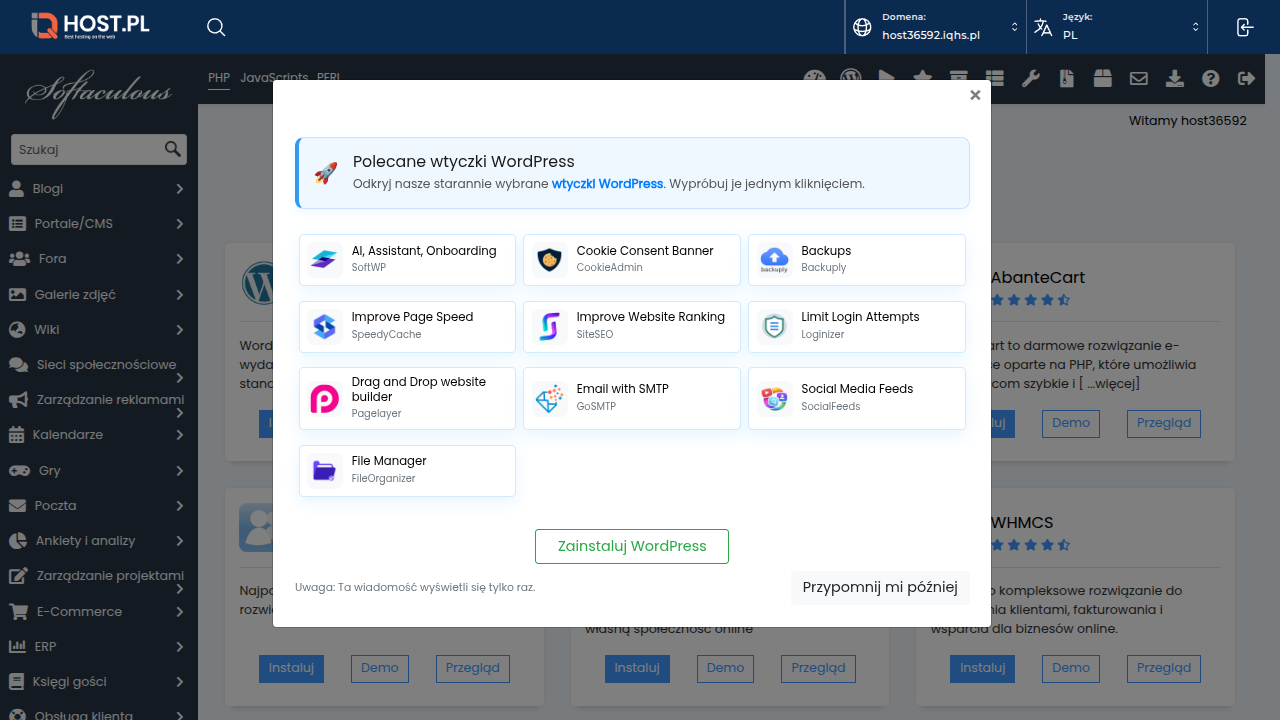Click the IQ HOST.PL logo

(x=90, y=26)
